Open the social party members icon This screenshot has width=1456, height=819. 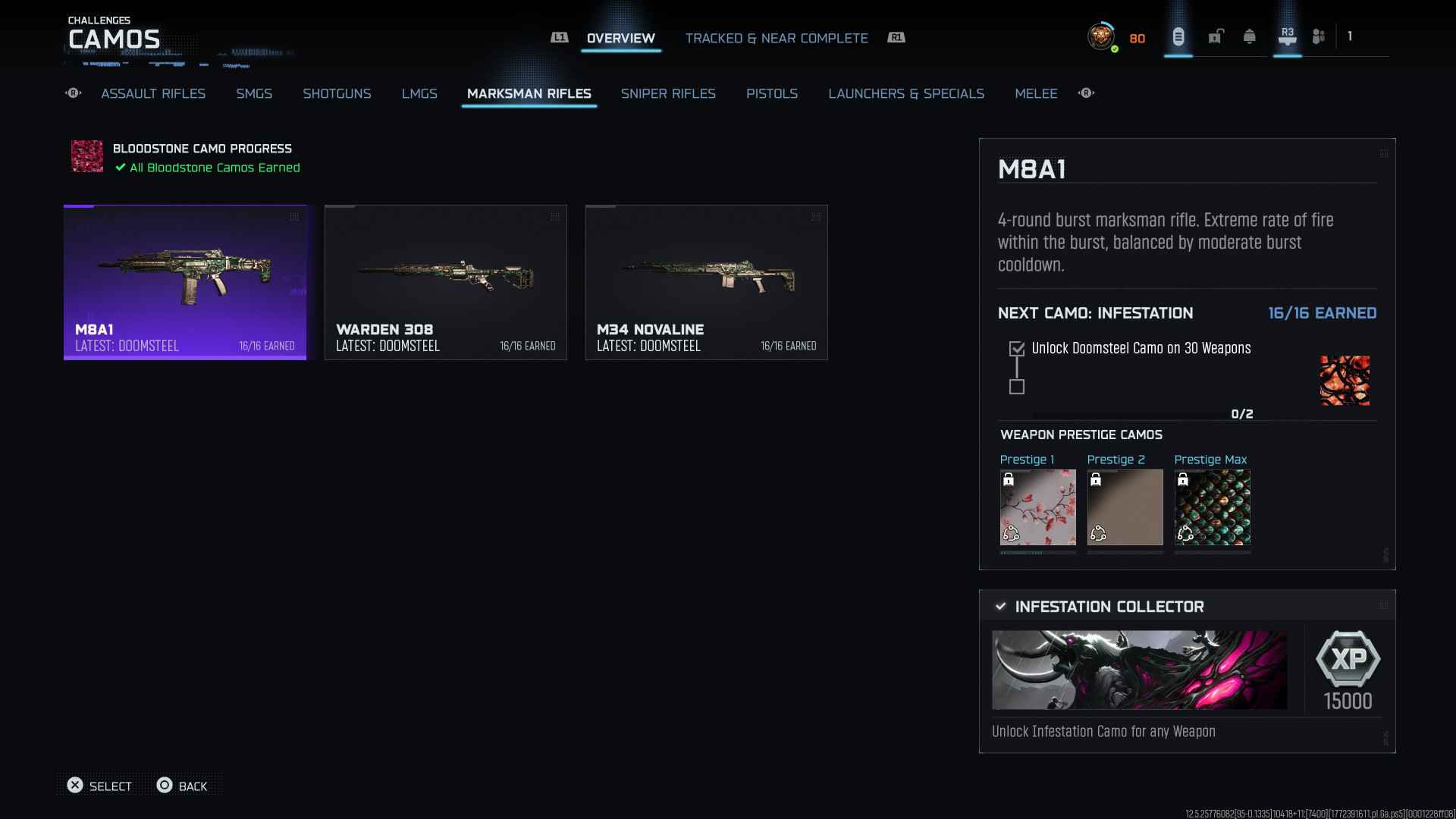(x=1319, y=36)
